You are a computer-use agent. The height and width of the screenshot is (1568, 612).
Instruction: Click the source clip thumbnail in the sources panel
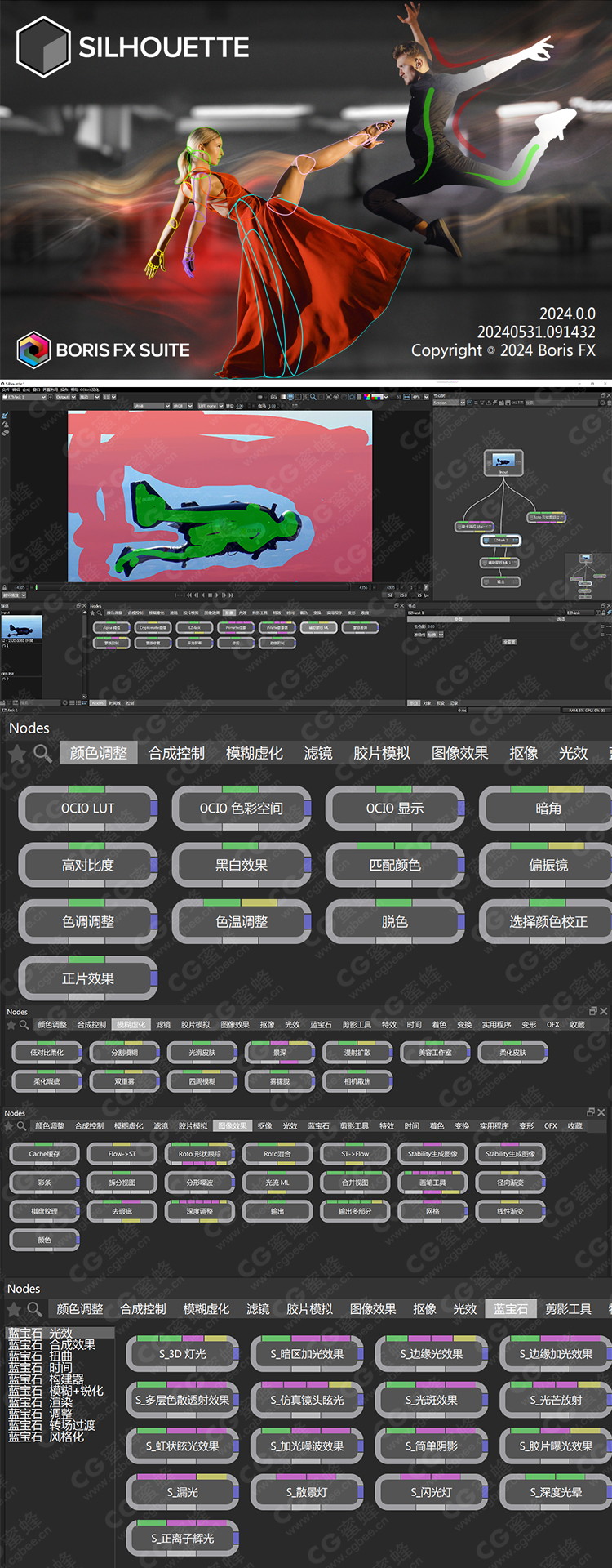coord(21,626)
